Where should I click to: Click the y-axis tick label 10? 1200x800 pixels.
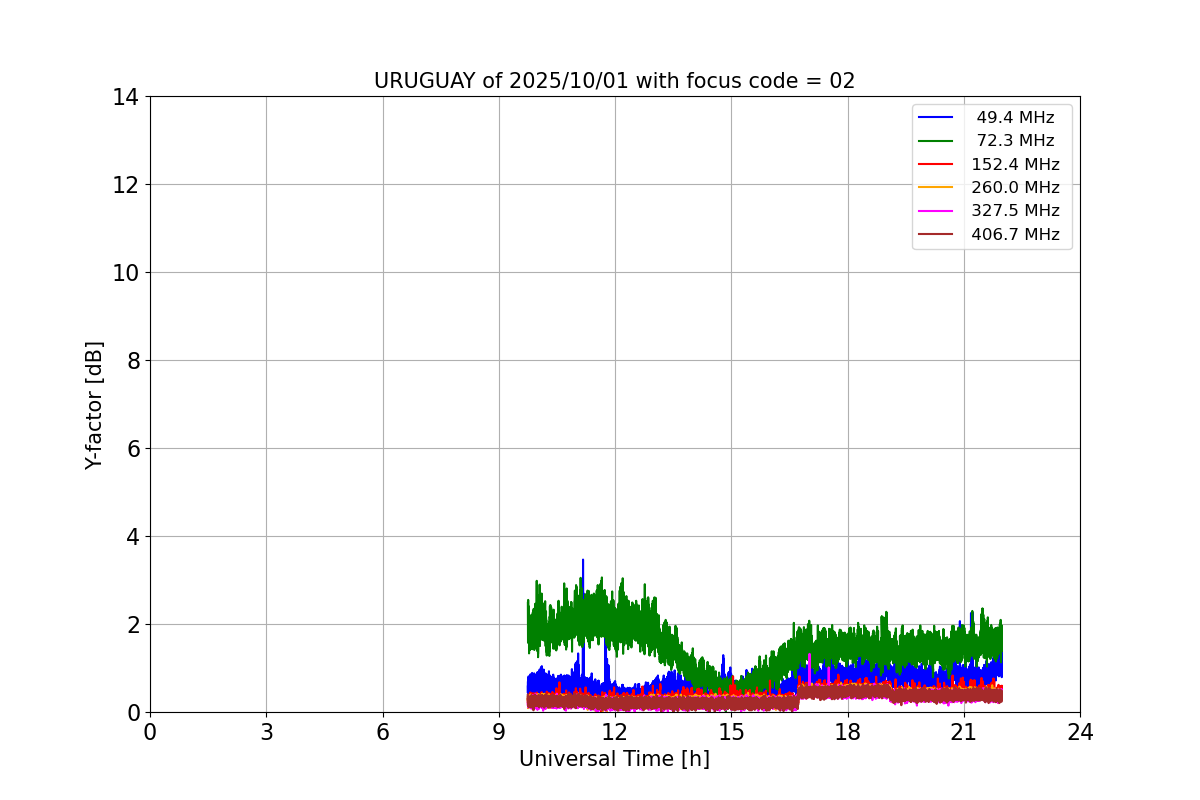point(126,273)
